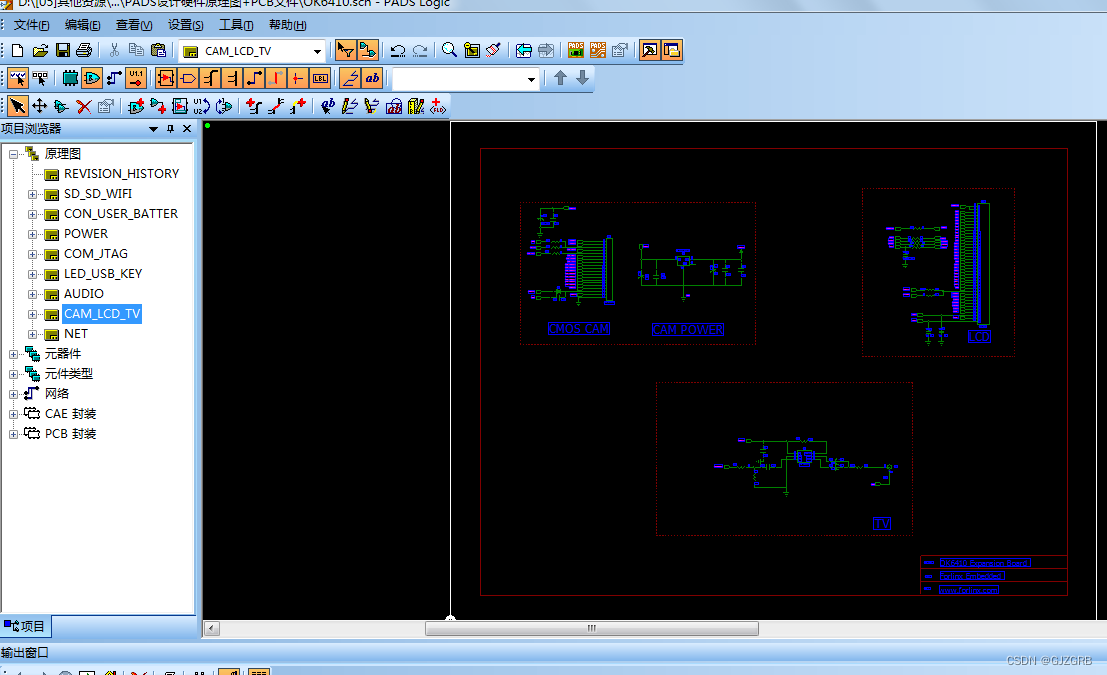Fit sheet to view icon
This screenshot has width=1107, height=675.
[472, 50]
